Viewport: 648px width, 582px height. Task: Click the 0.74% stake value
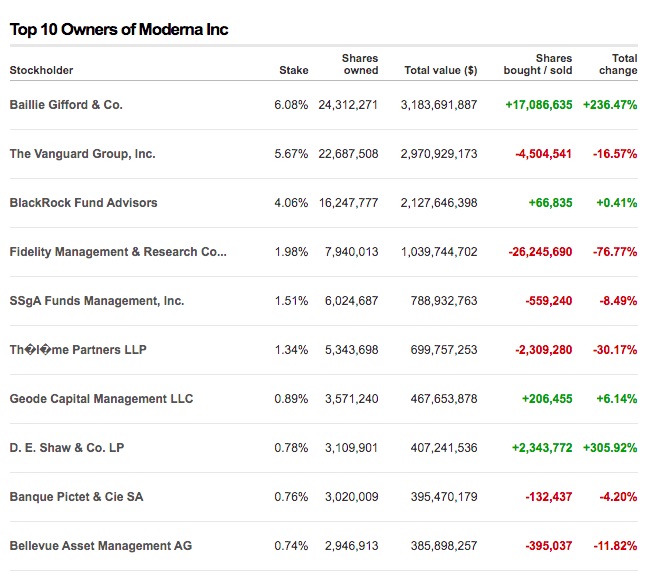tap(291, 546)
